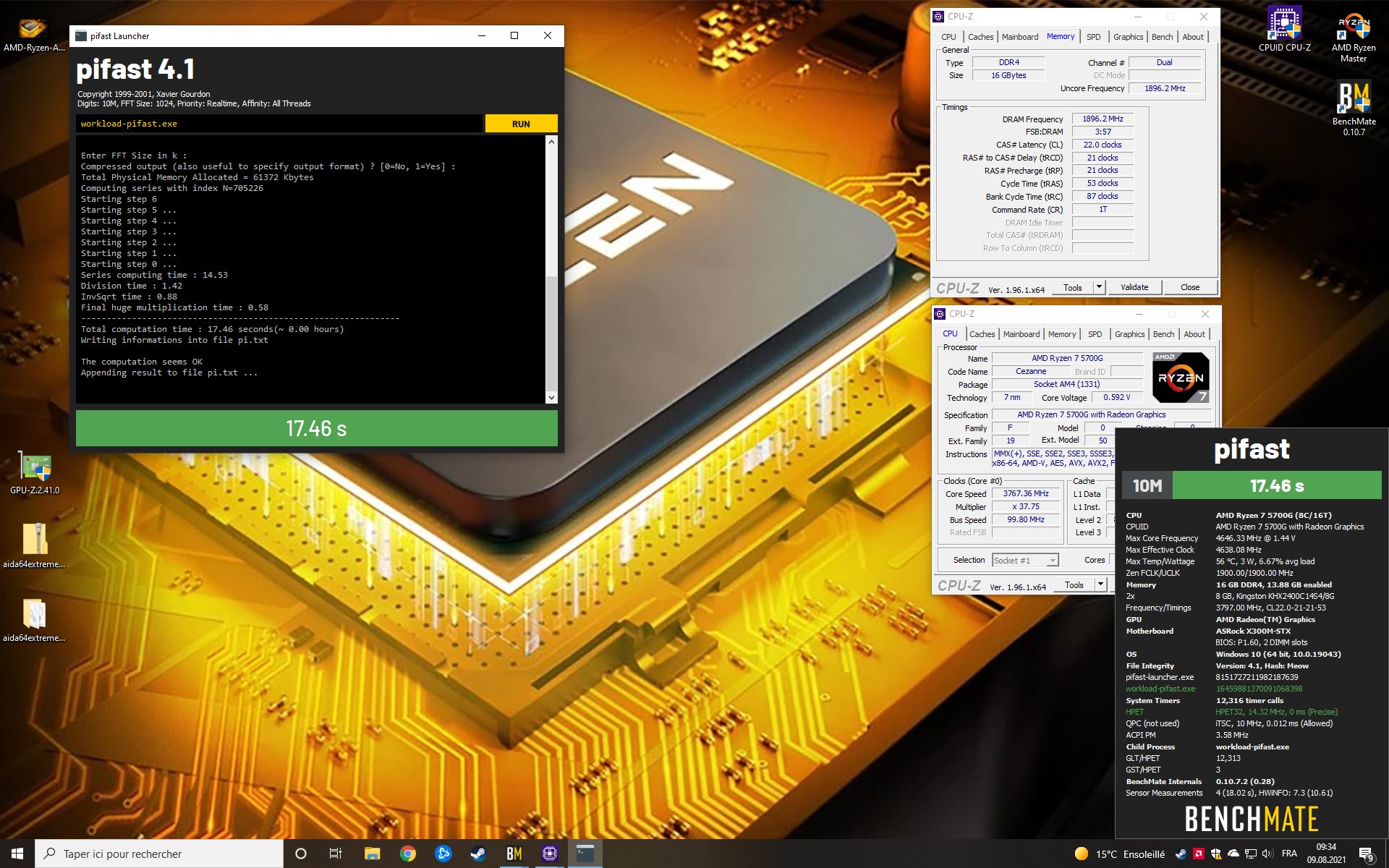The image size is (1389, 868).
Task: Open the AMD Ryzen Master desktop shortcut
Action: [1354, 38]
